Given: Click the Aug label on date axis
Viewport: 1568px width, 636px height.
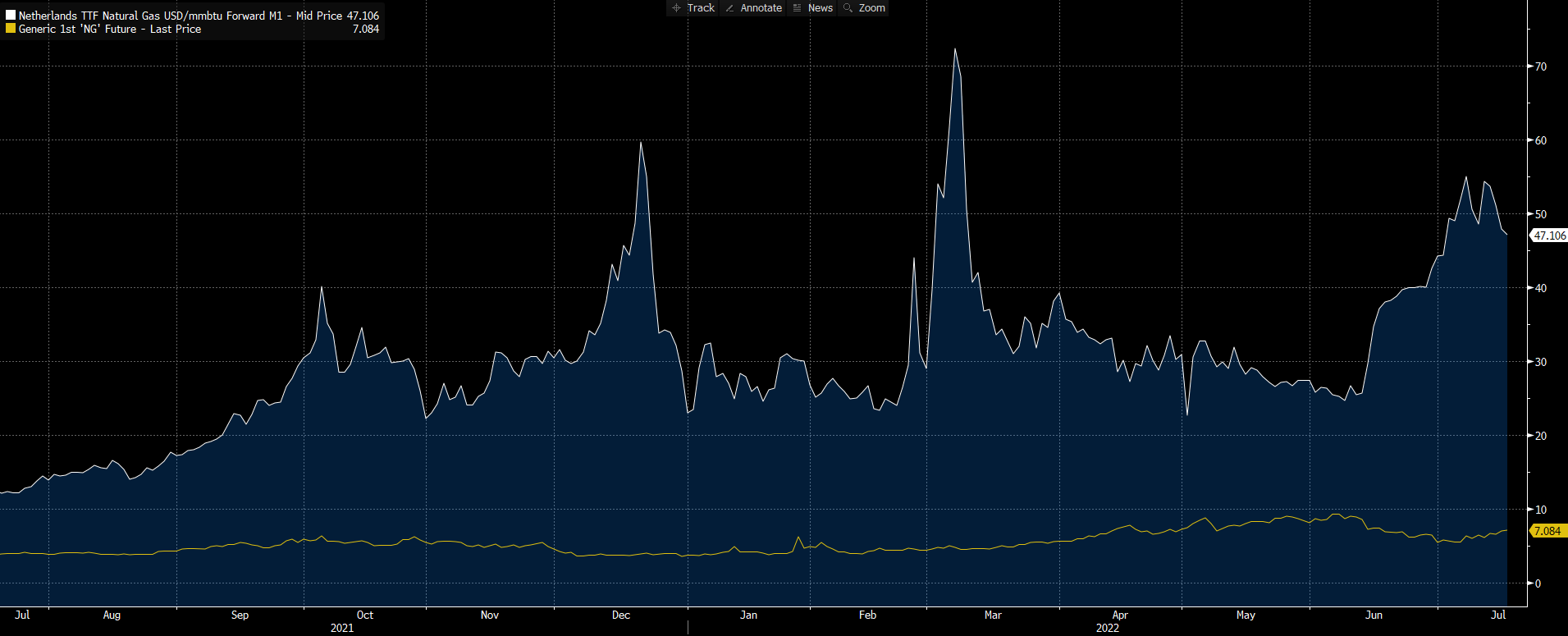Looking at the screenshot, I should 112,615.
